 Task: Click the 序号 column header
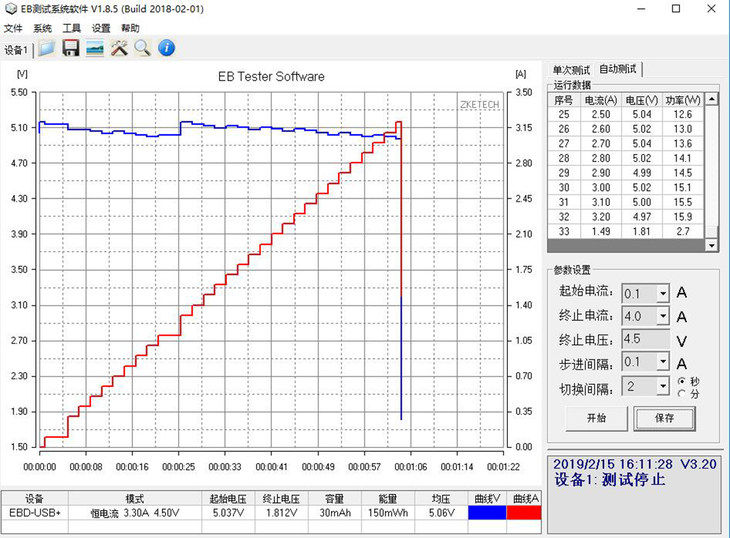tap(564, 100)
